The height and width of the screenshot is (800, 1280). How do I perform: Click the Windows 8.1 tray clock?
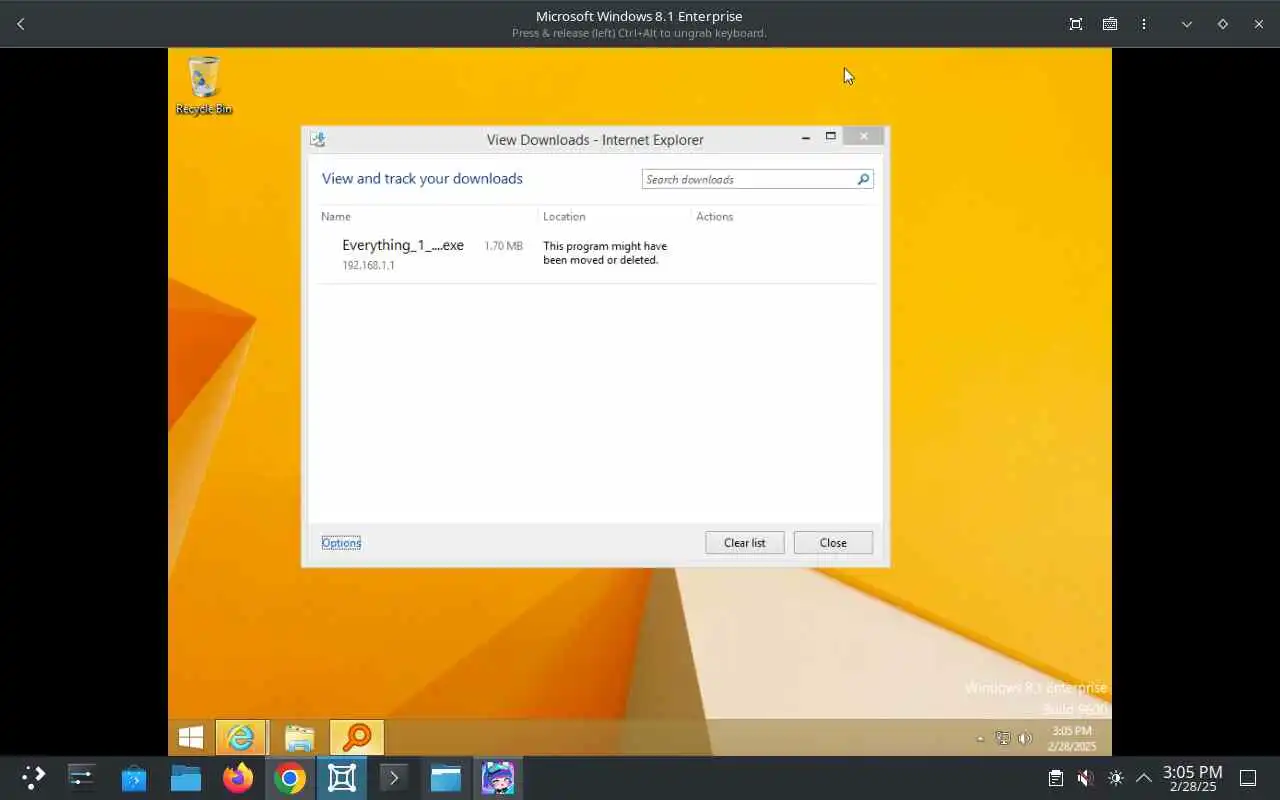1072,738
